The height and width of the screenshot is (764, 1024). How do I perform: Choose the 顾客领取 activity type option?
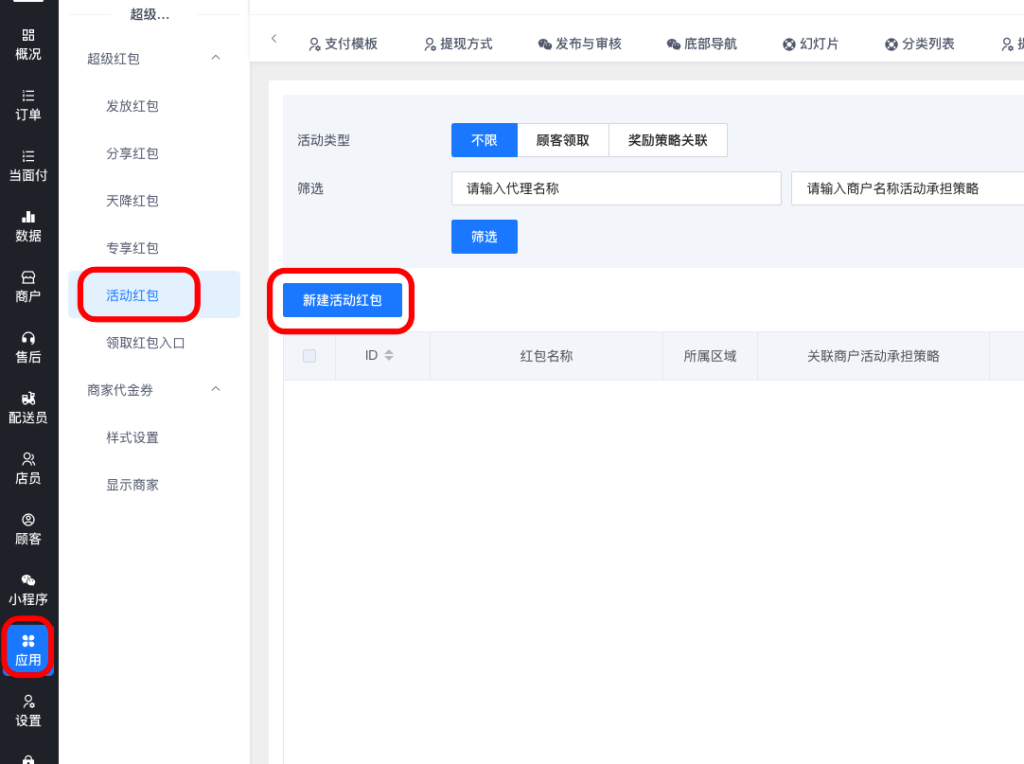click(563, 141)
